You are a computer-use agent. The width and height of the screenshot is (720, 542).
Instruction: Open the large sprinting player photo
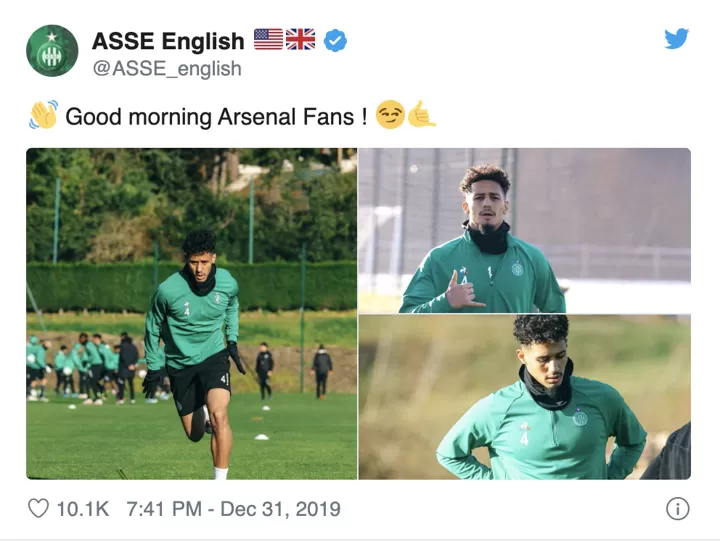(x=191, y=314)
